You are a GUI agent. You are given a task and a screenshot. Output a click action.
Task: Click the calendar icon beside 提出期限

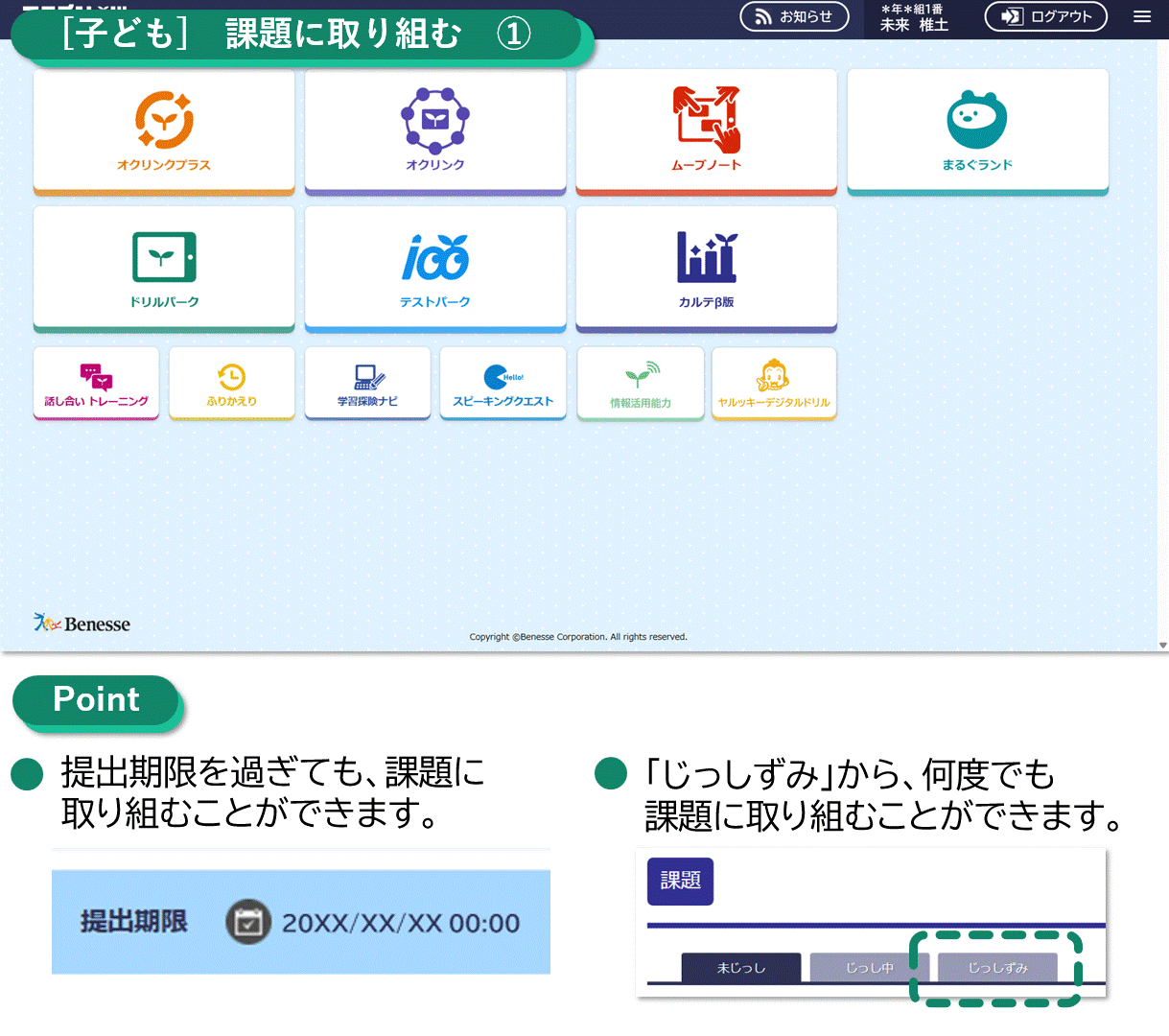(x=248, y=923)
